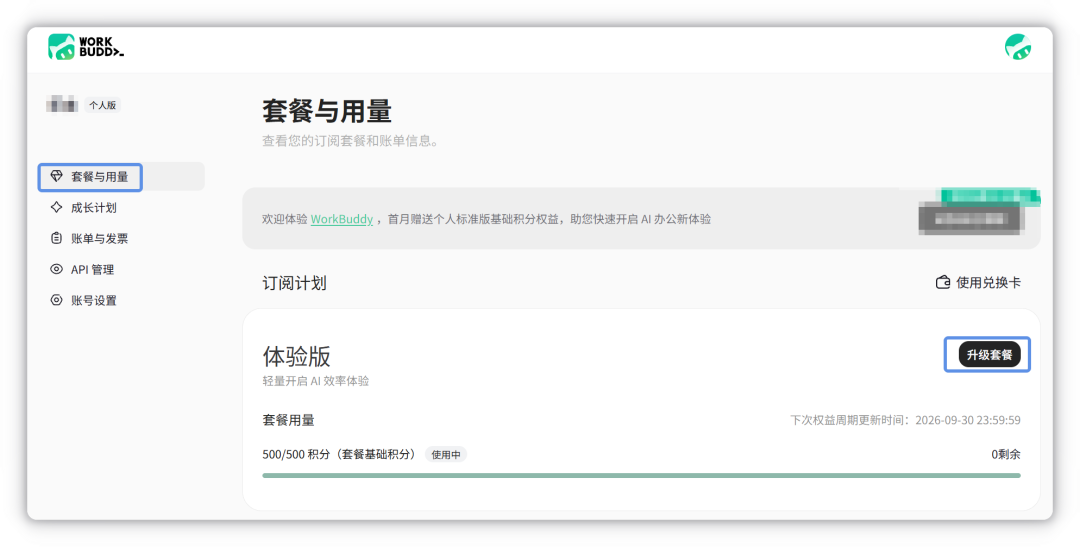The image size is (1080, 547).
Task: Click the 升级套餐 button
Action: click(989, 355)
